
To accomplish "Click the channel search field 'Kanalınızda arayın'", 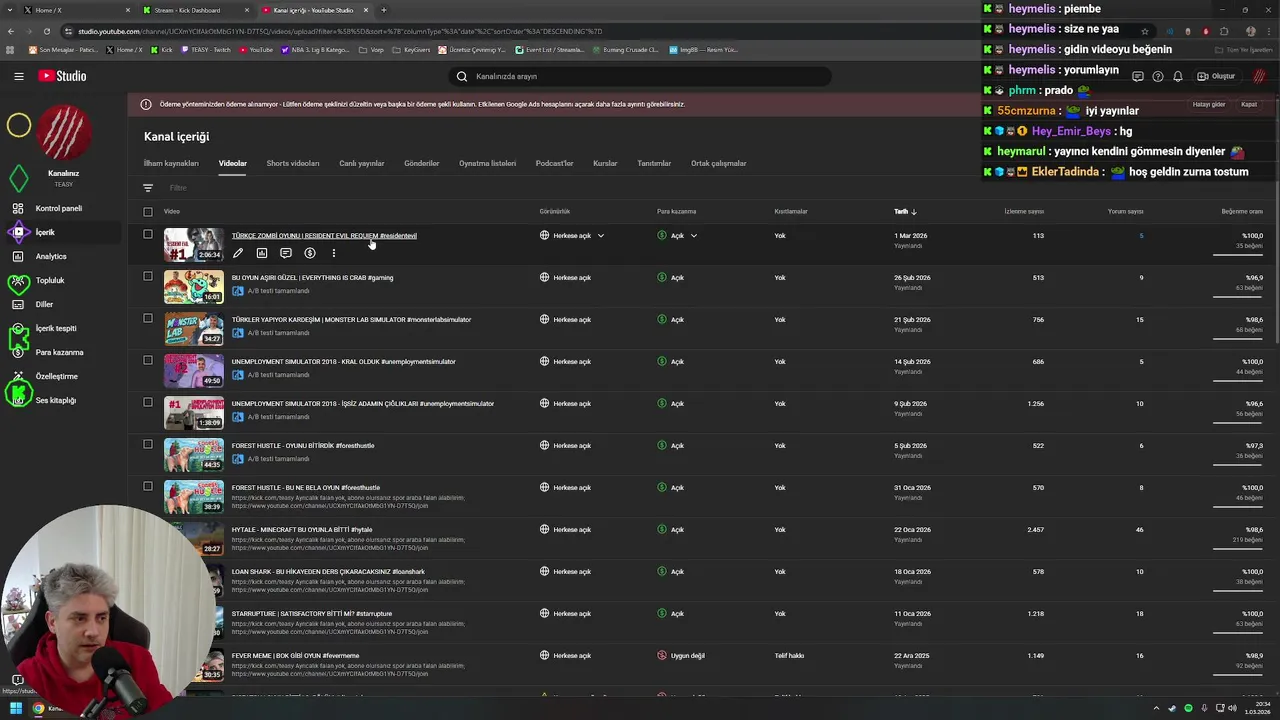I will tap(640, 76).
